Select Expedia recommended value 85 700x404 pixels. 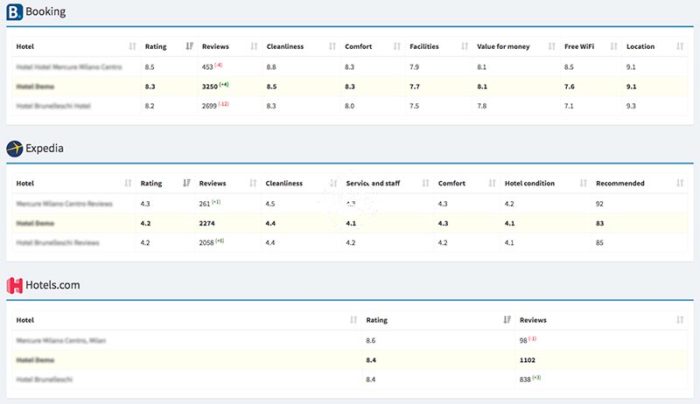[600, 243]
